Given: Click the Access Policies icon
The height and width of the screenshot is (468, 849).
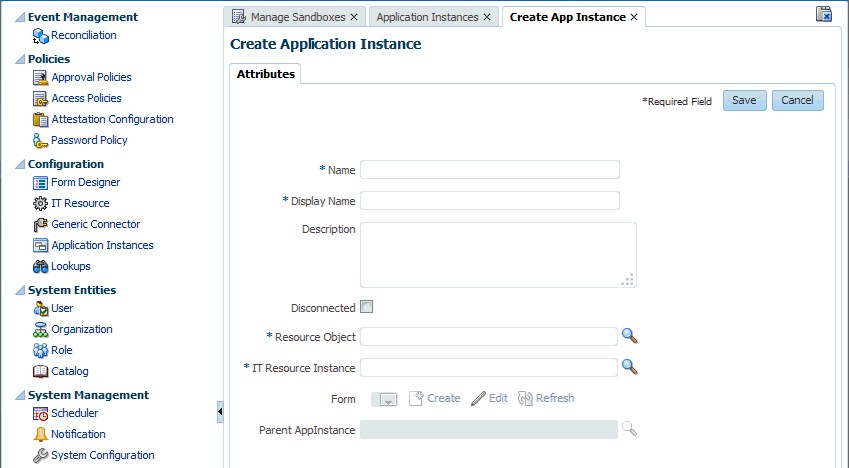Looking at the screenshot, I should point(40,99).
